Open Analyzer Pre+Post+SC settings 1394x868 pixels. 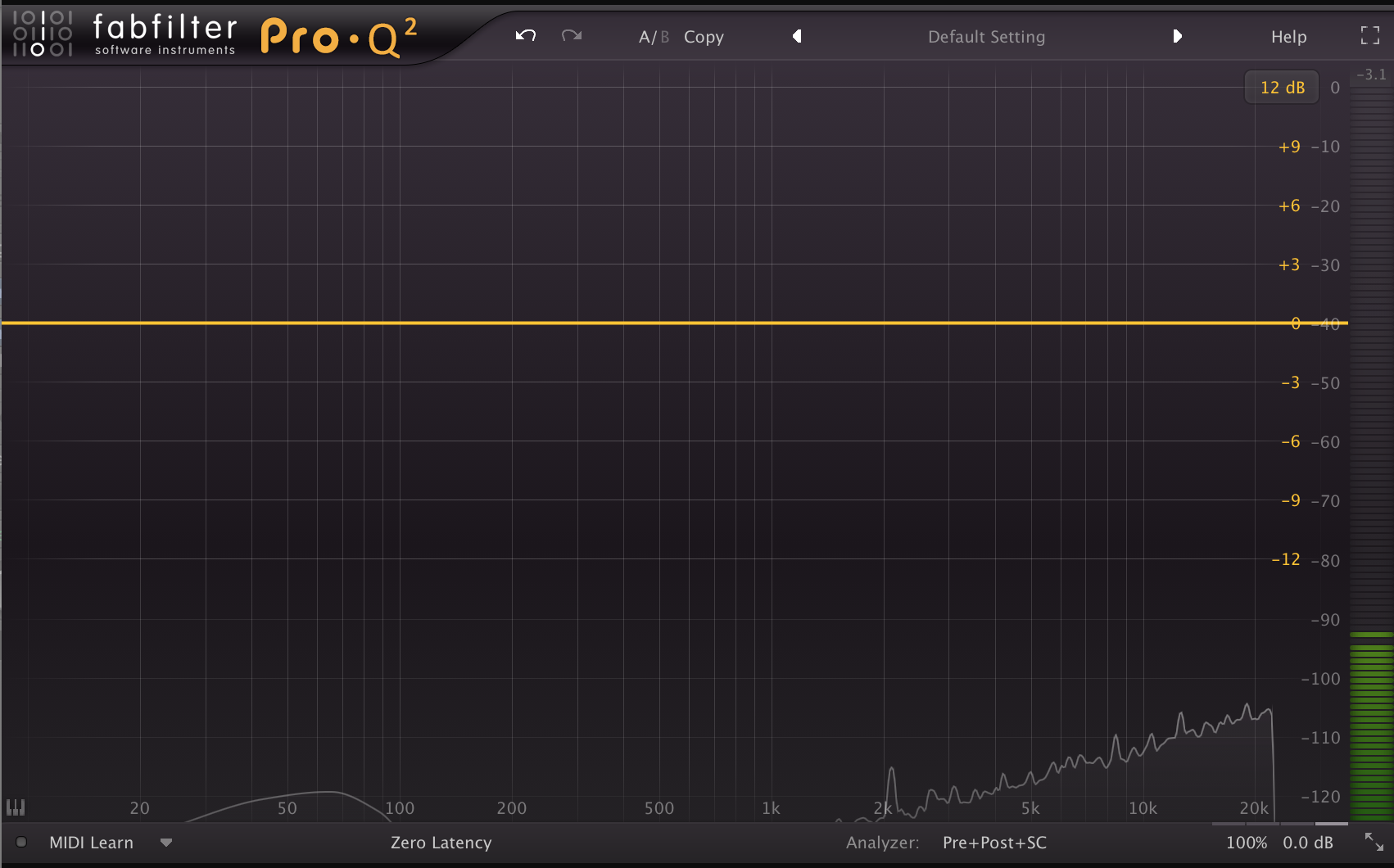(x=994, y=843)
